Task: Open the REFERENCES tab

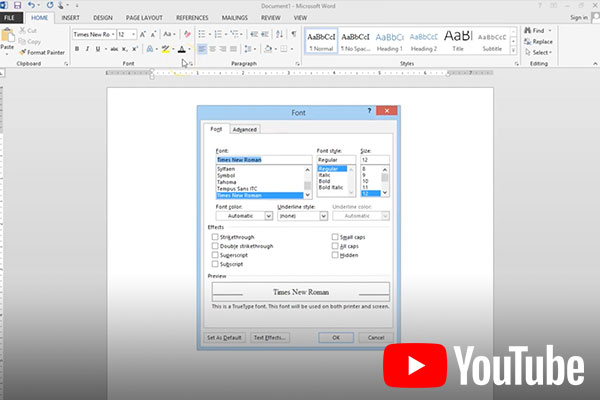Action: click(192, 18)
